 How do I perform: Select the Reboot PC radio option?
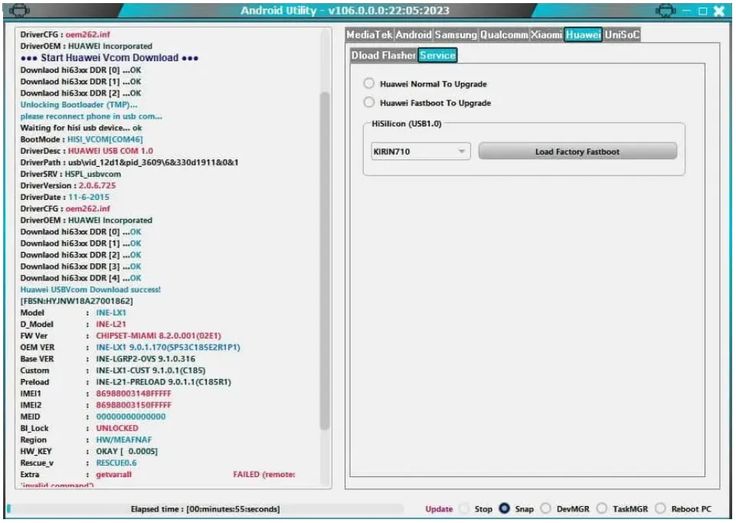tap(660, 509)
